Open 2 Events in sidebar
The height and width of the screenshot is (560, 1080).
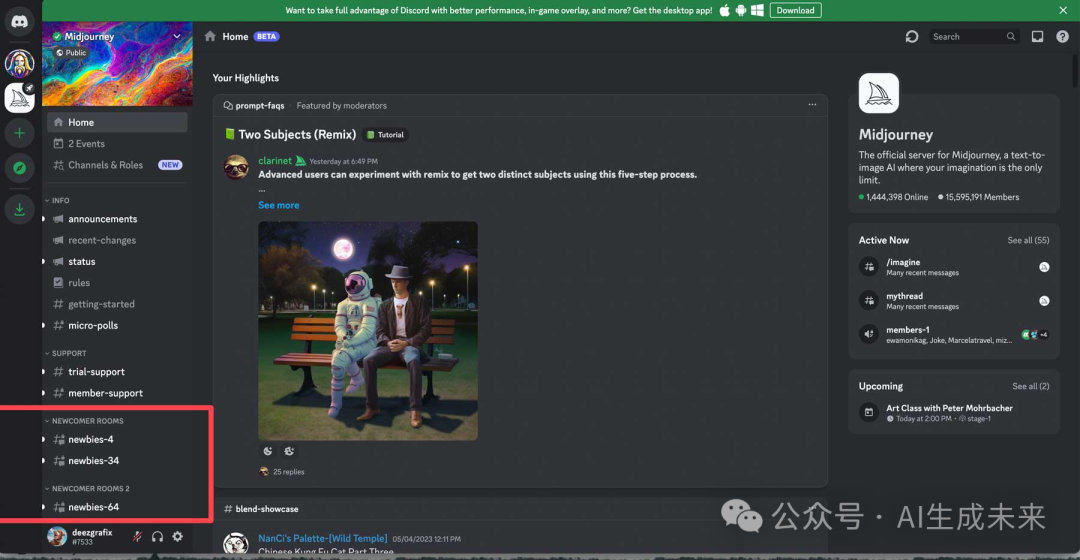[117, 143]
